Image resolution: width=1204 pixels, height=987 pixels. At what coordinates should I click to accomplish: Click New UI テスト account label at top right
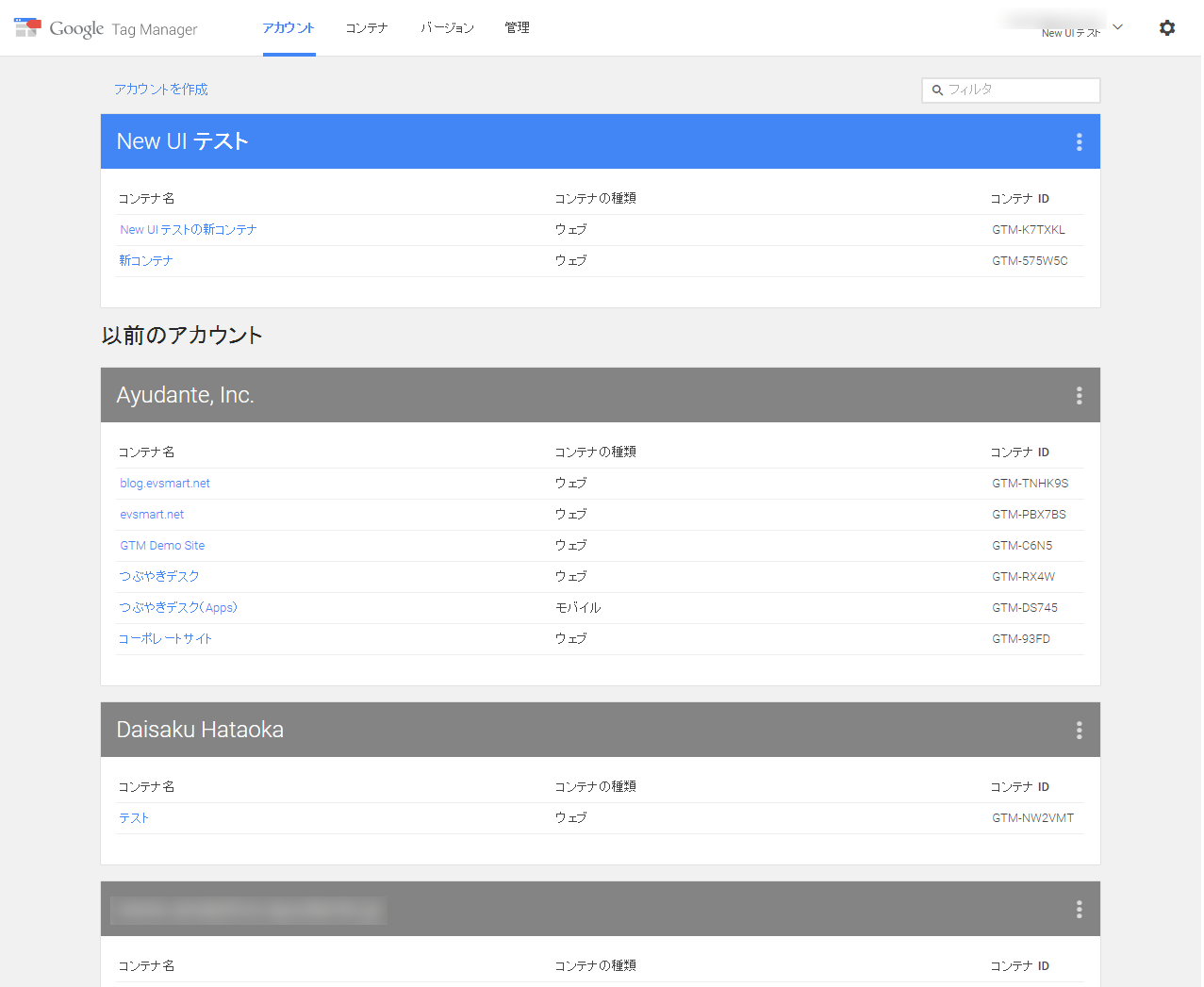click(1071, 33)
